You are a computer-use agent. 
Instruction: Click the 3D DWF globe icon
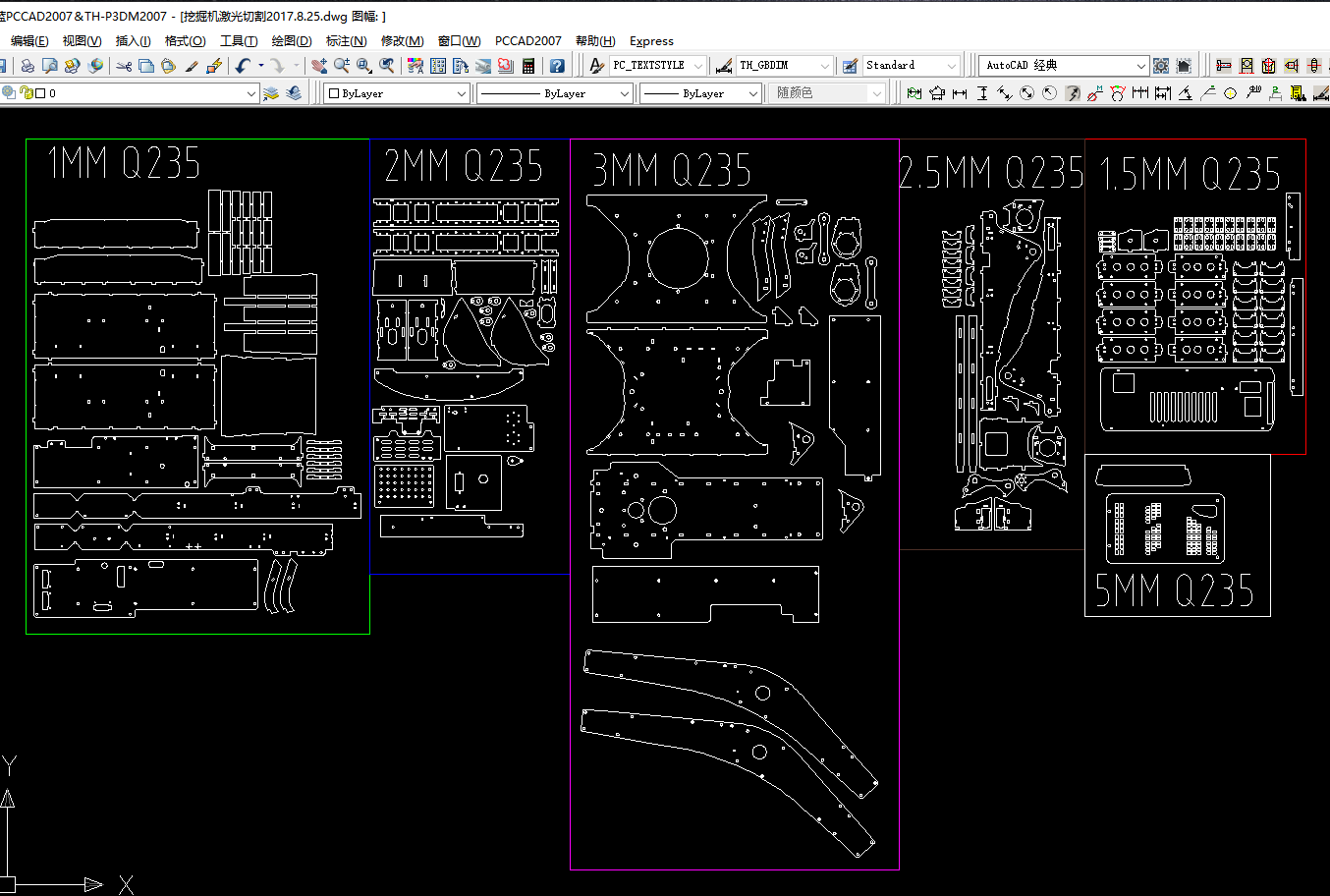point(95,66)
